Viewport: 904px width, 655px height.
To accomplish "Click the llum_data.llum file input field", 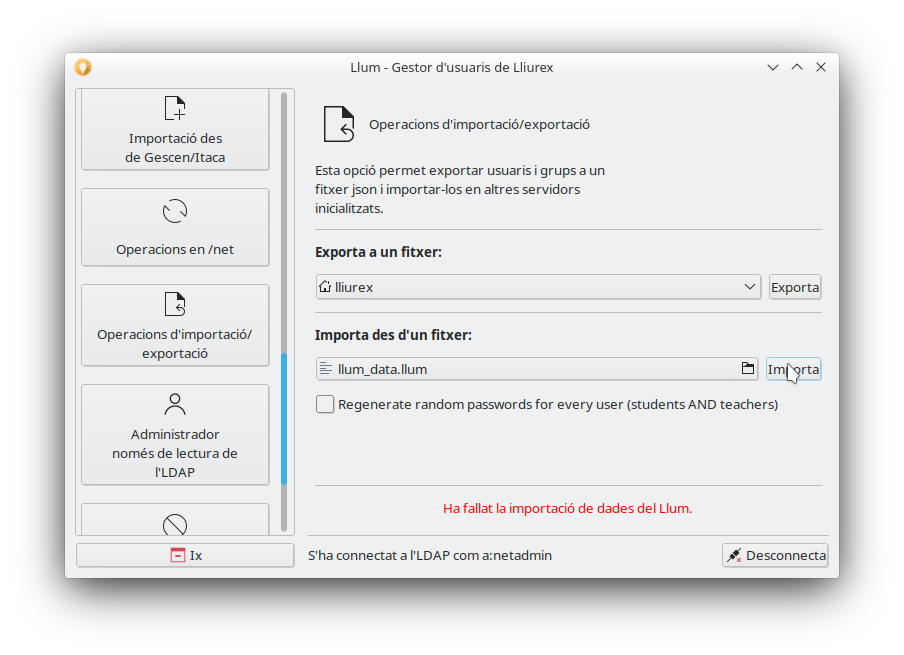I will pos(527,369).
